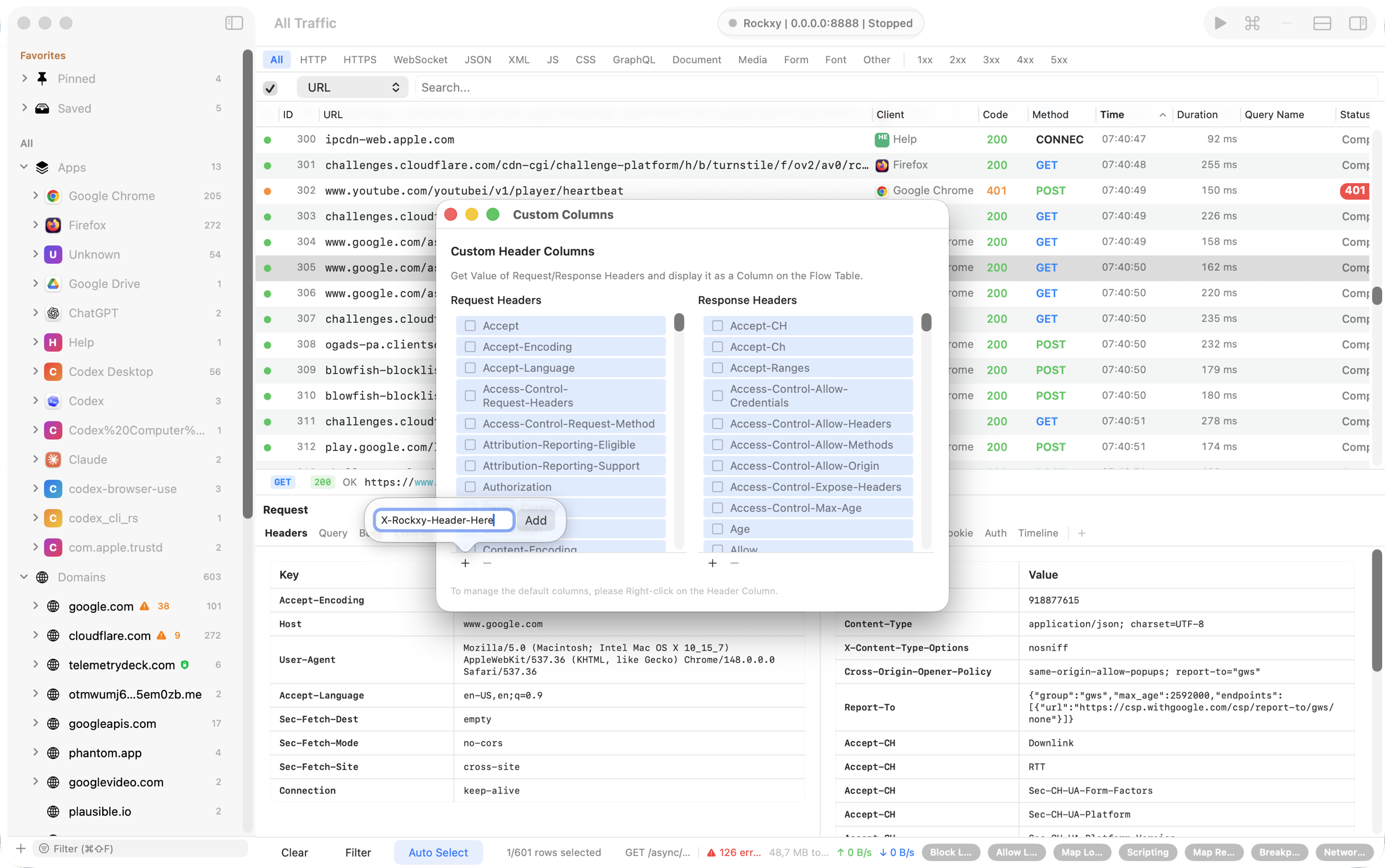The image size is (1385, 868).
Task: Expand the phantom.app domain node
Action: (x=36, y=752)
